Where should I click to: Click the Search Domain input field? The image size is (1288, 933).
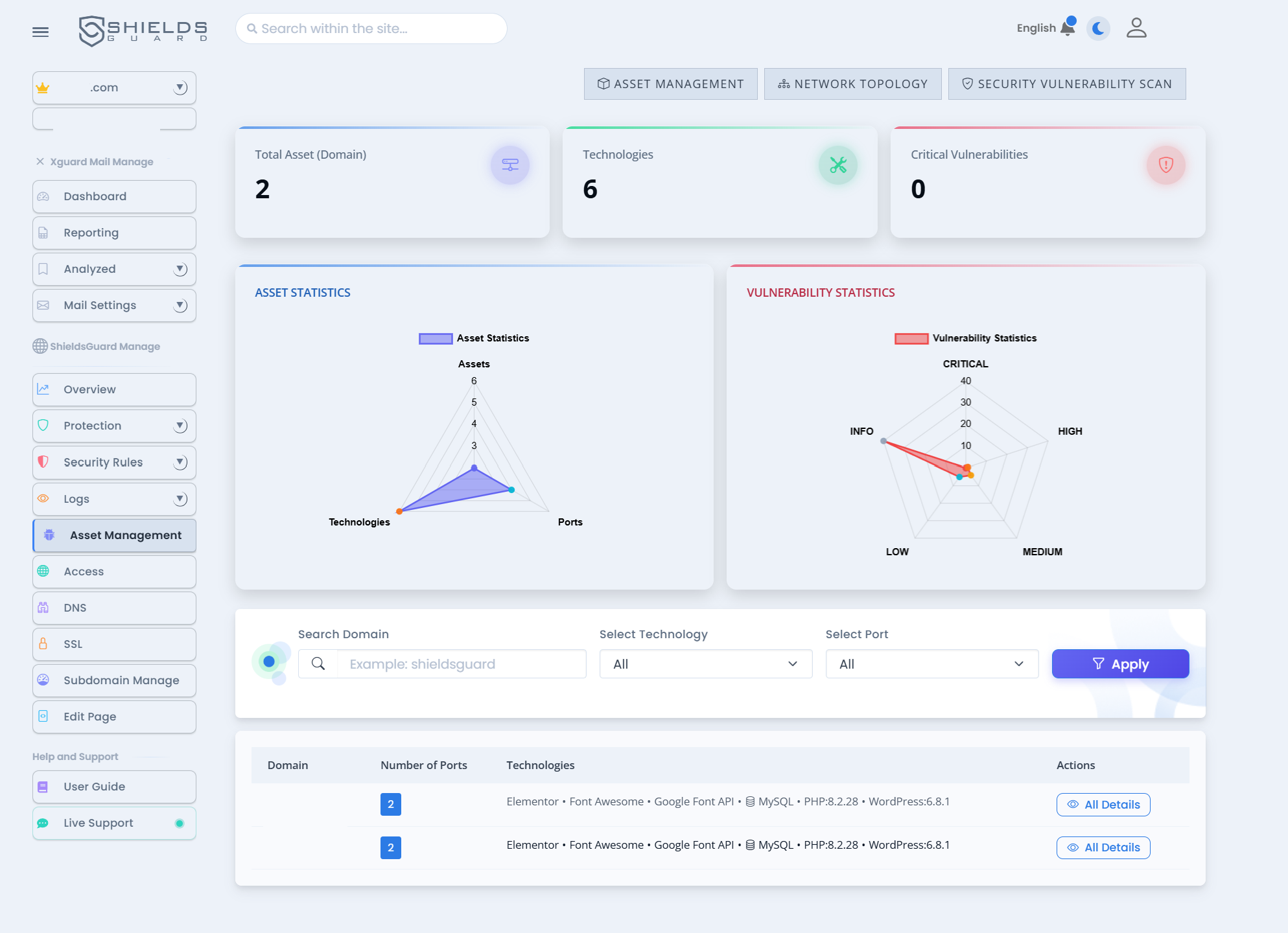click(461, 663)
